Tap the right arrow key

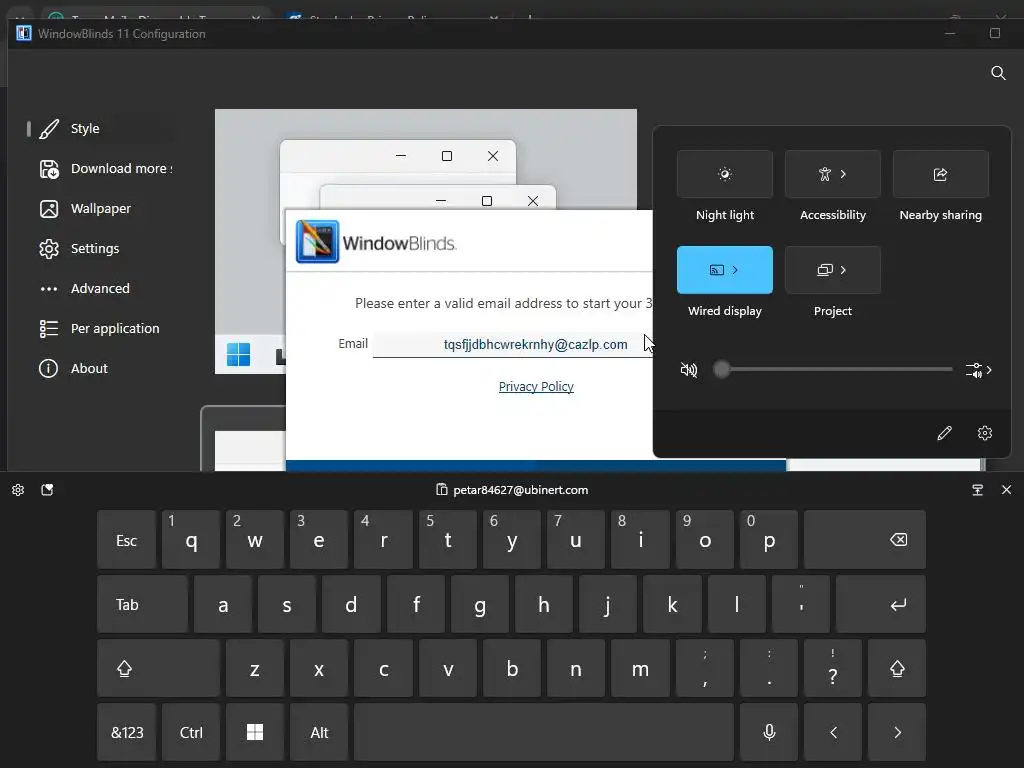897,733
